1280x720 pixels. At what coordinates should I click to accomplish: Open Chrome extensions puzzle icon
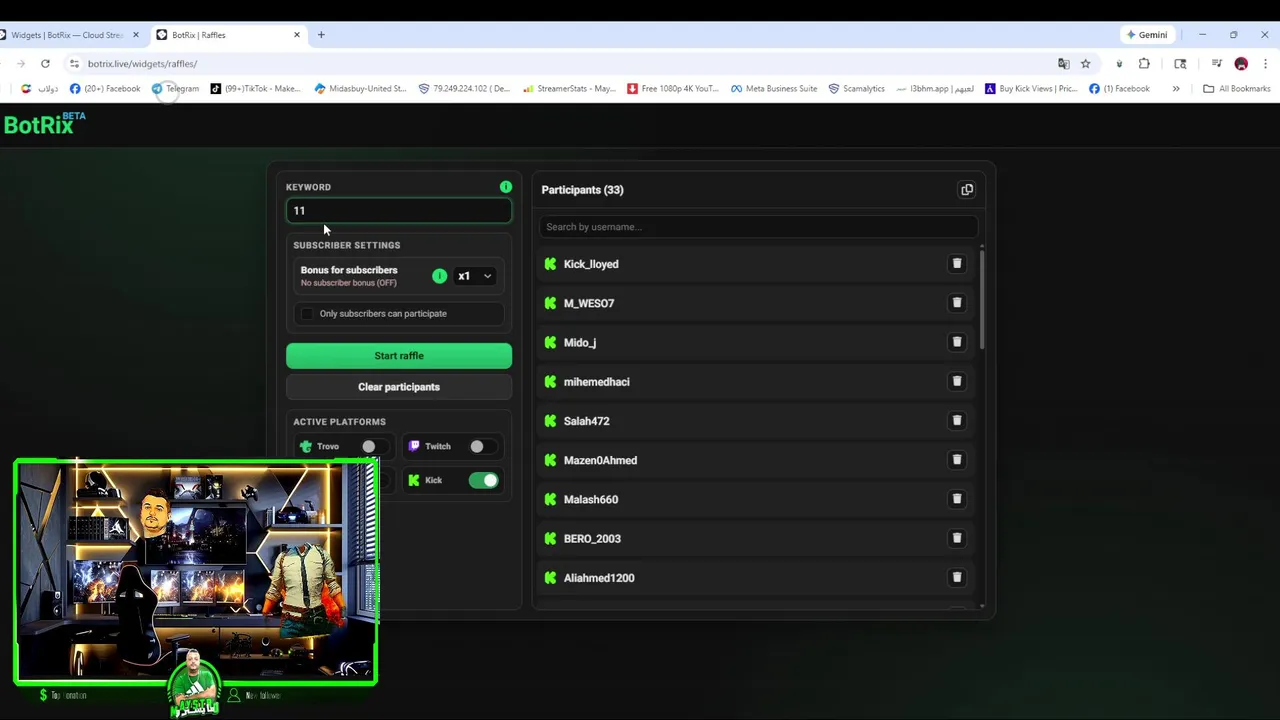pyautogui.click(x=1144, y=63)
